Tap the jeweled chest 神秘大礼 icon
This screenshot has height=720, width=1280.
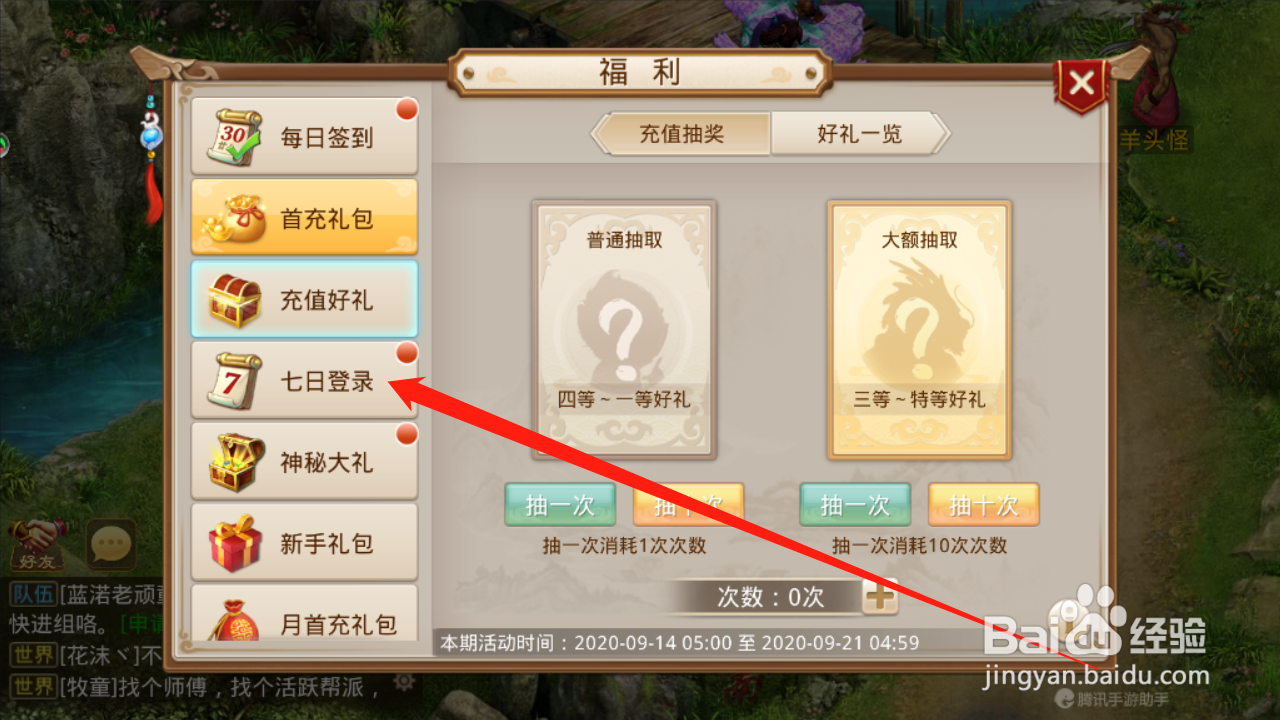point(234,463)
